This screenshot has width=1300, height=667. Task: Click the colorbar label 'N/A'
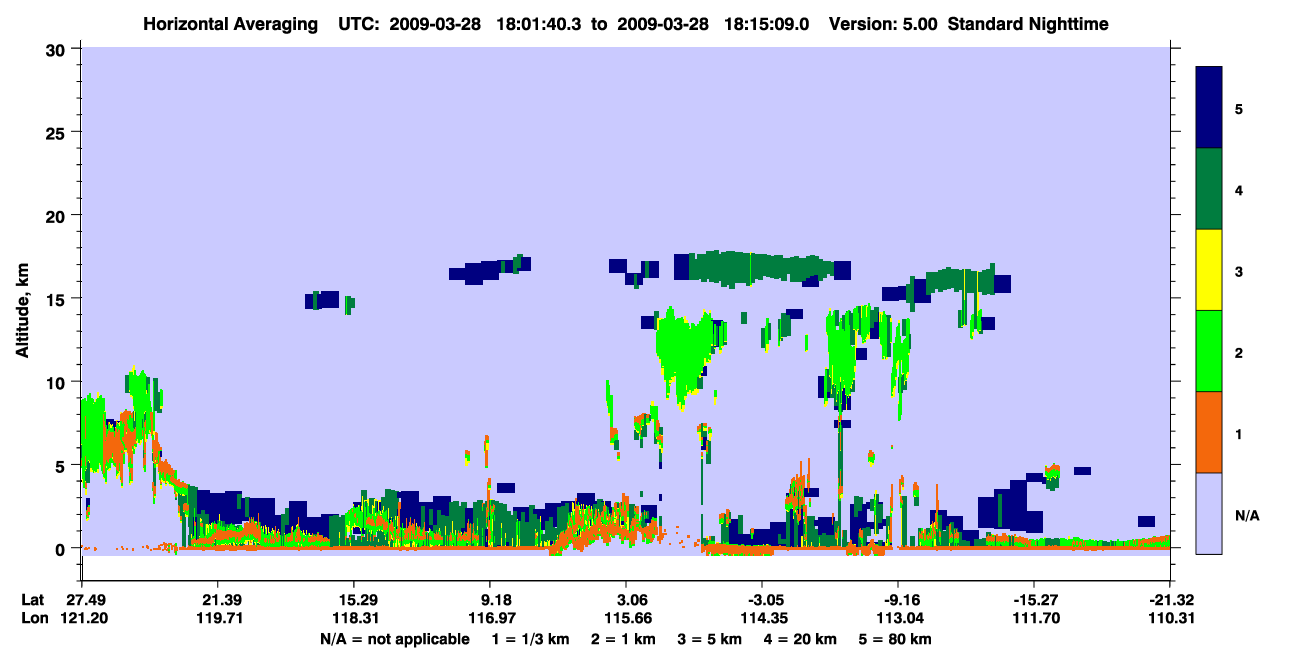click(1246, 516)
